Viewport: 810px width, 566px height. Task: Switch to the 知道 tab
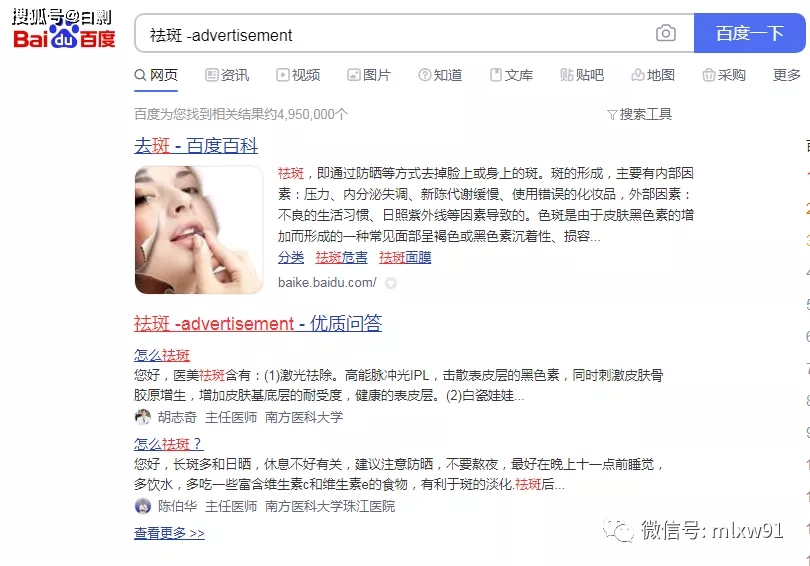tap(440, 75)
